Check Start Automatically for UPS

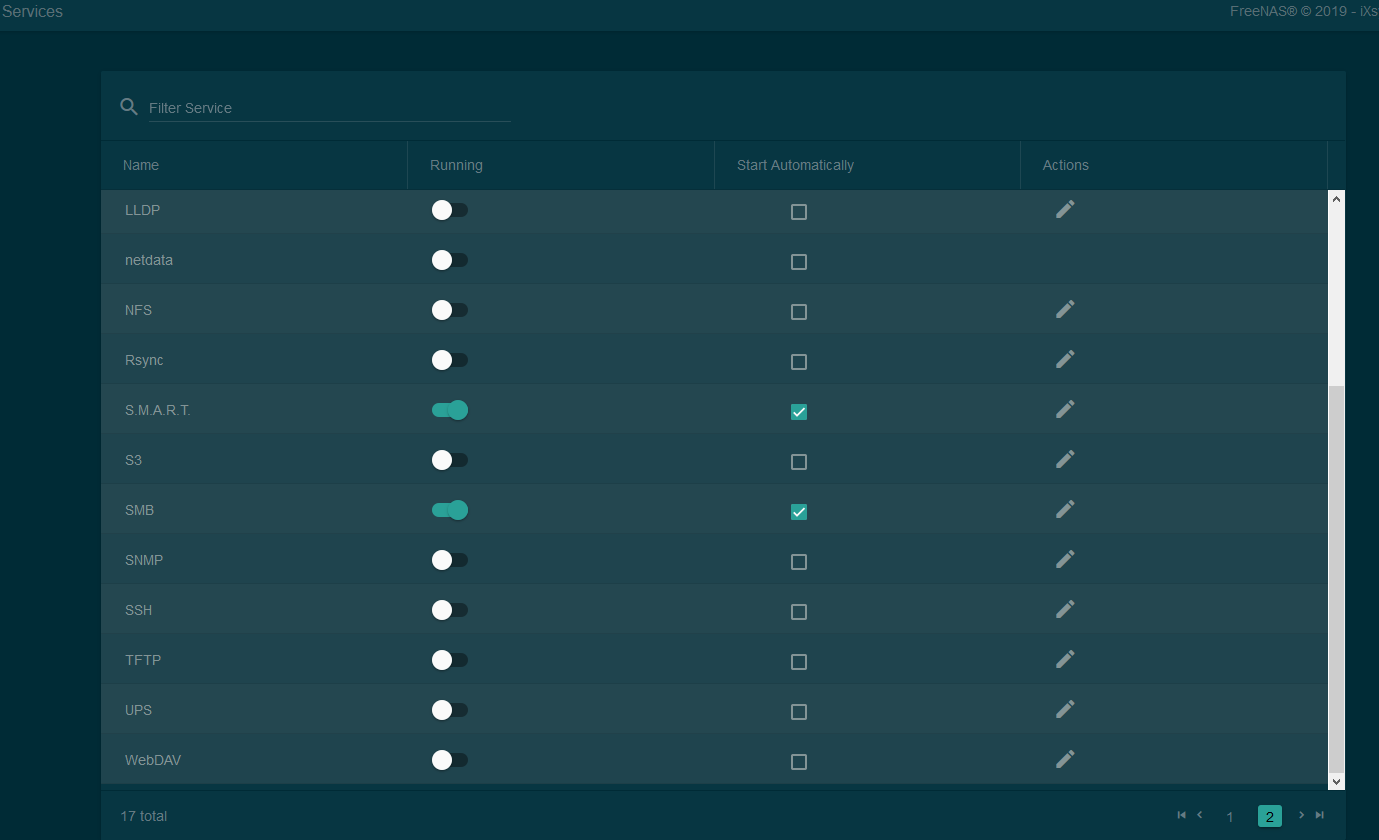coord(799,712)
